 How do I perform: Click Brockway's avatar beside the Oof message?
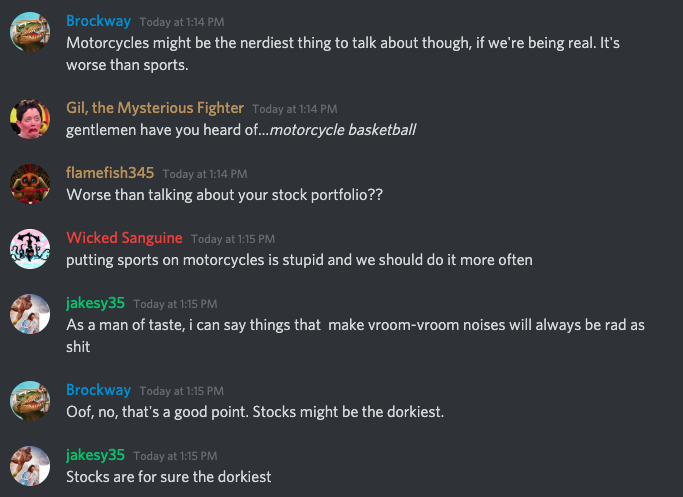tap(30, 401)
